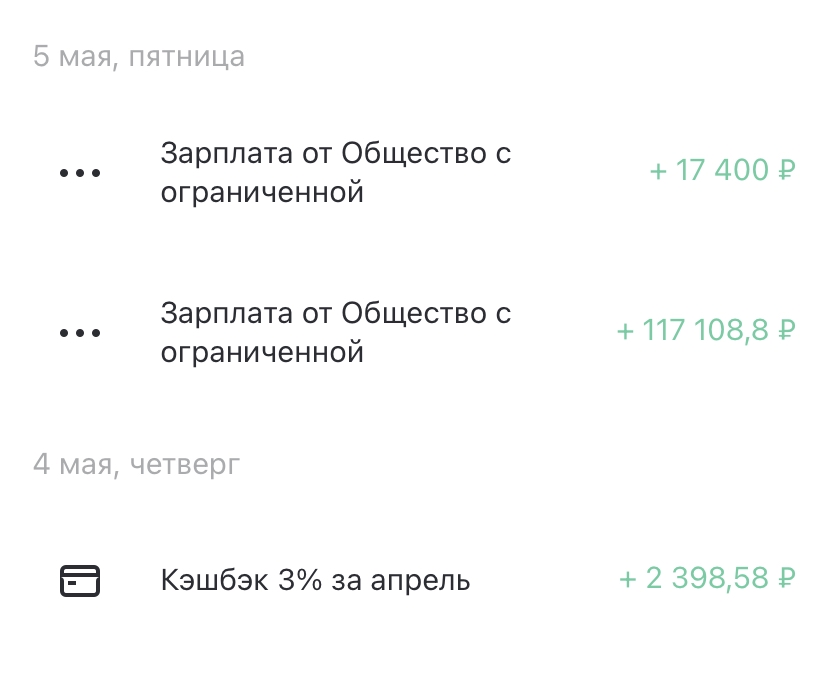This screenshot has width=828, height=690.
Task: Click "ограниченной" in the 117 108,8 ₽ salary row
Action: [262, 352]
